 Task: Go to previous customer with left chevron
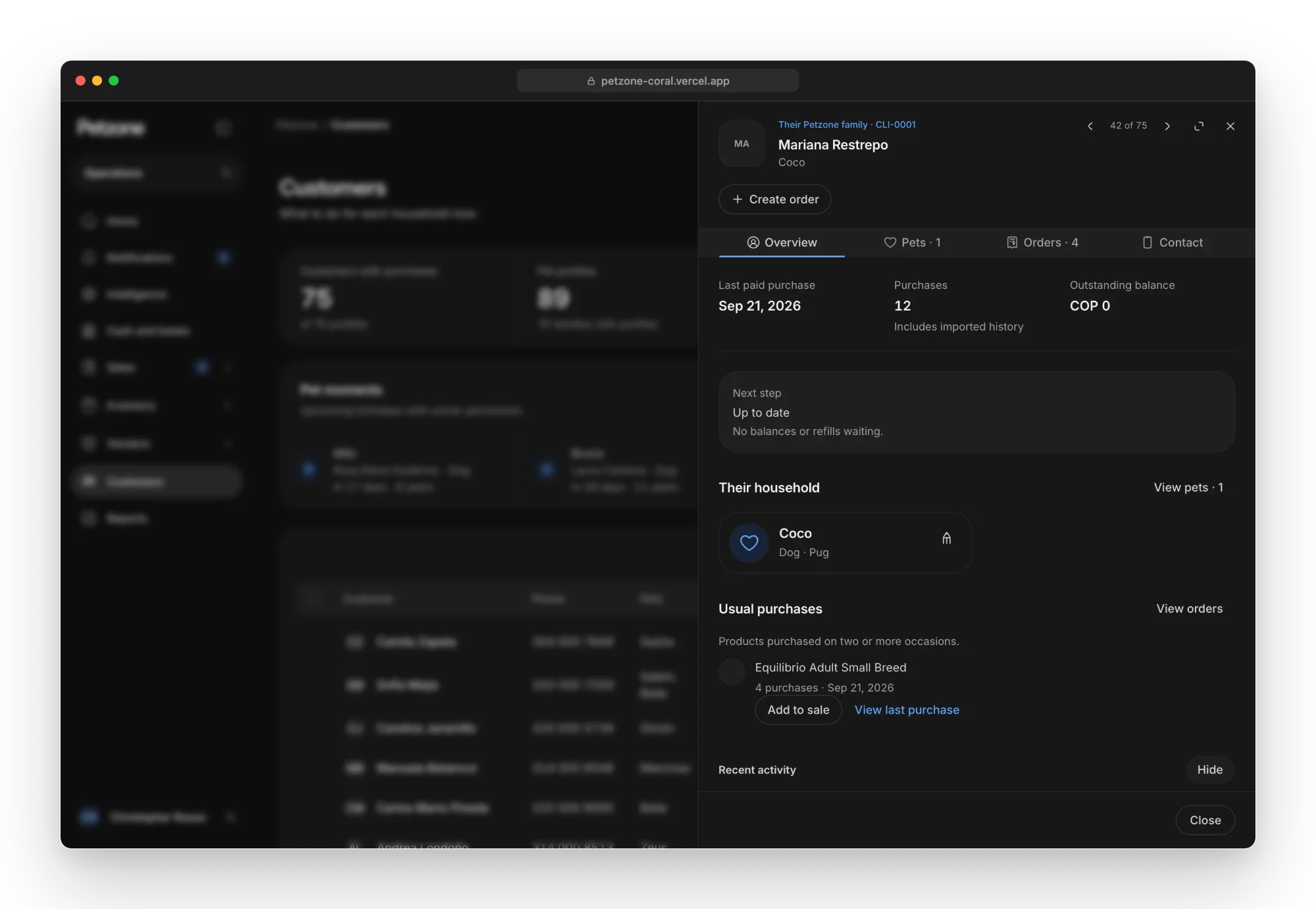click(x=1090, y=126)
